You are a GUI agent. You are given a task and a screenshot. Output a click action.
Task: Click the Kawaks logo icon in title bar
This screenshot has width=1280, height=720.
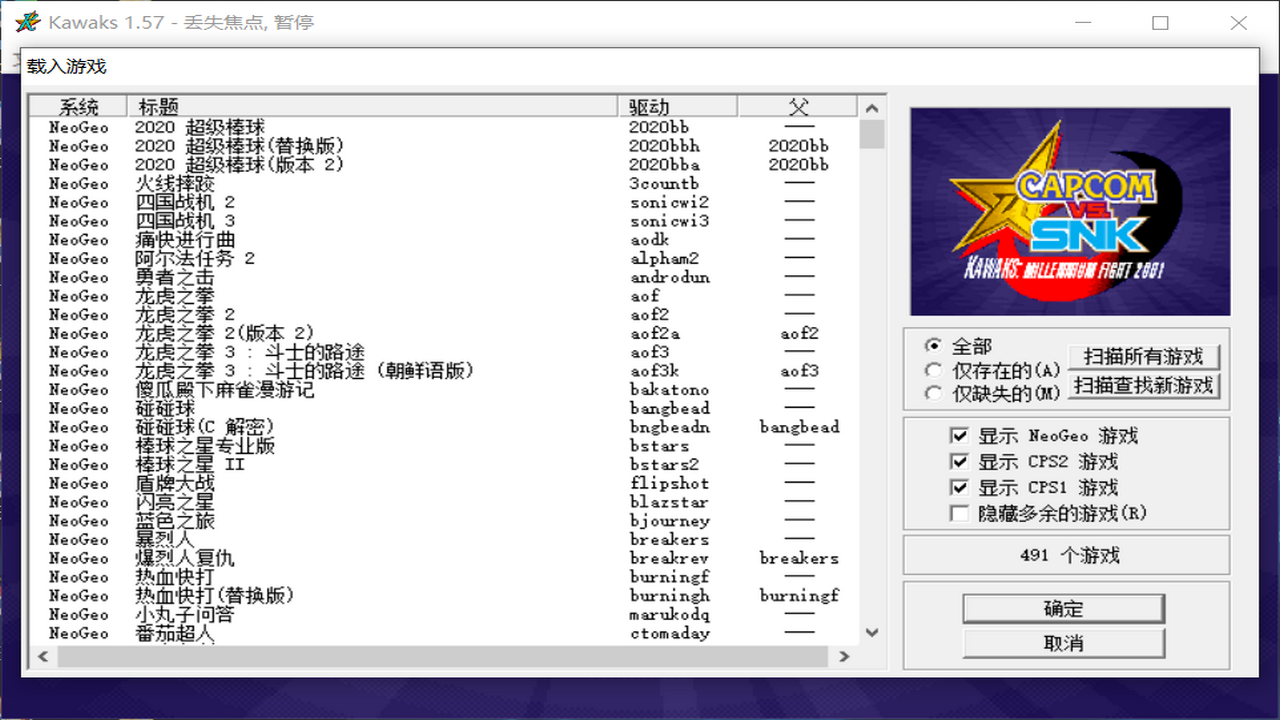pos(28,22)
